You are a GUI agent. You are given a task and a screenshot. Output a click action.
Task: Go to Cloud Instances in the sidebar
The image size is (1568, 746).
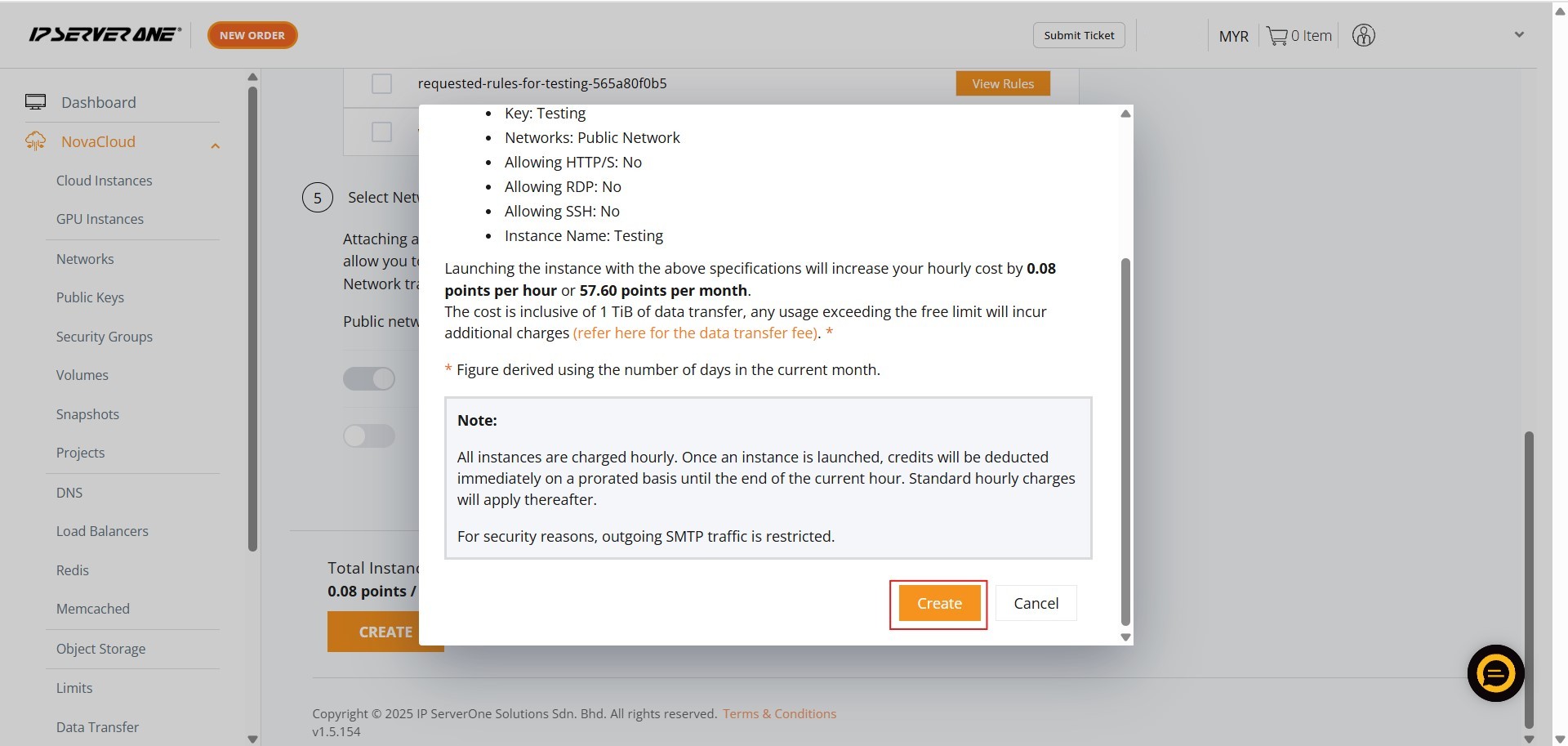pyautogui.click(x=104, y=181)
